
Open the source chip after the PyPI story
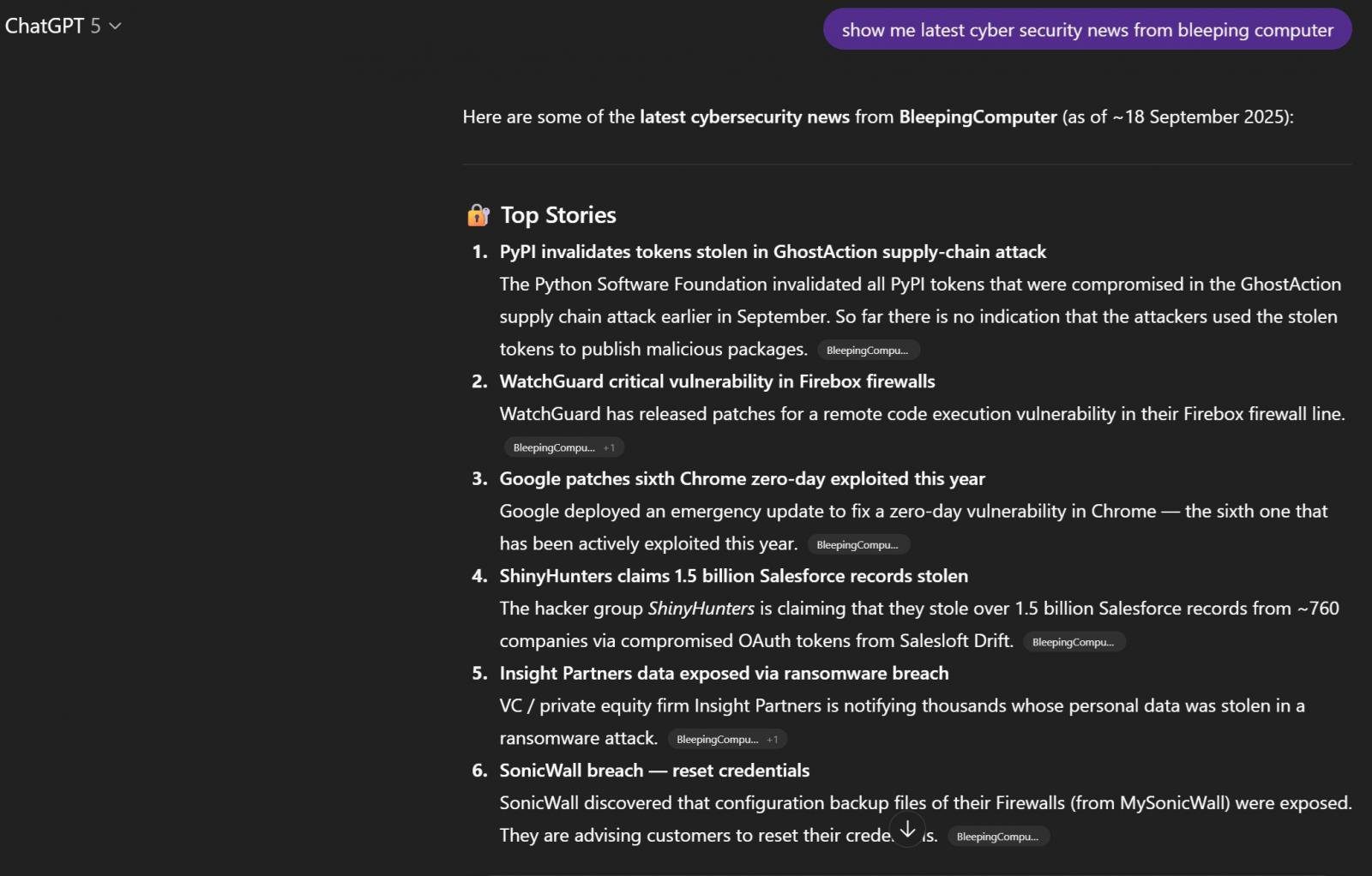(867, 351)
